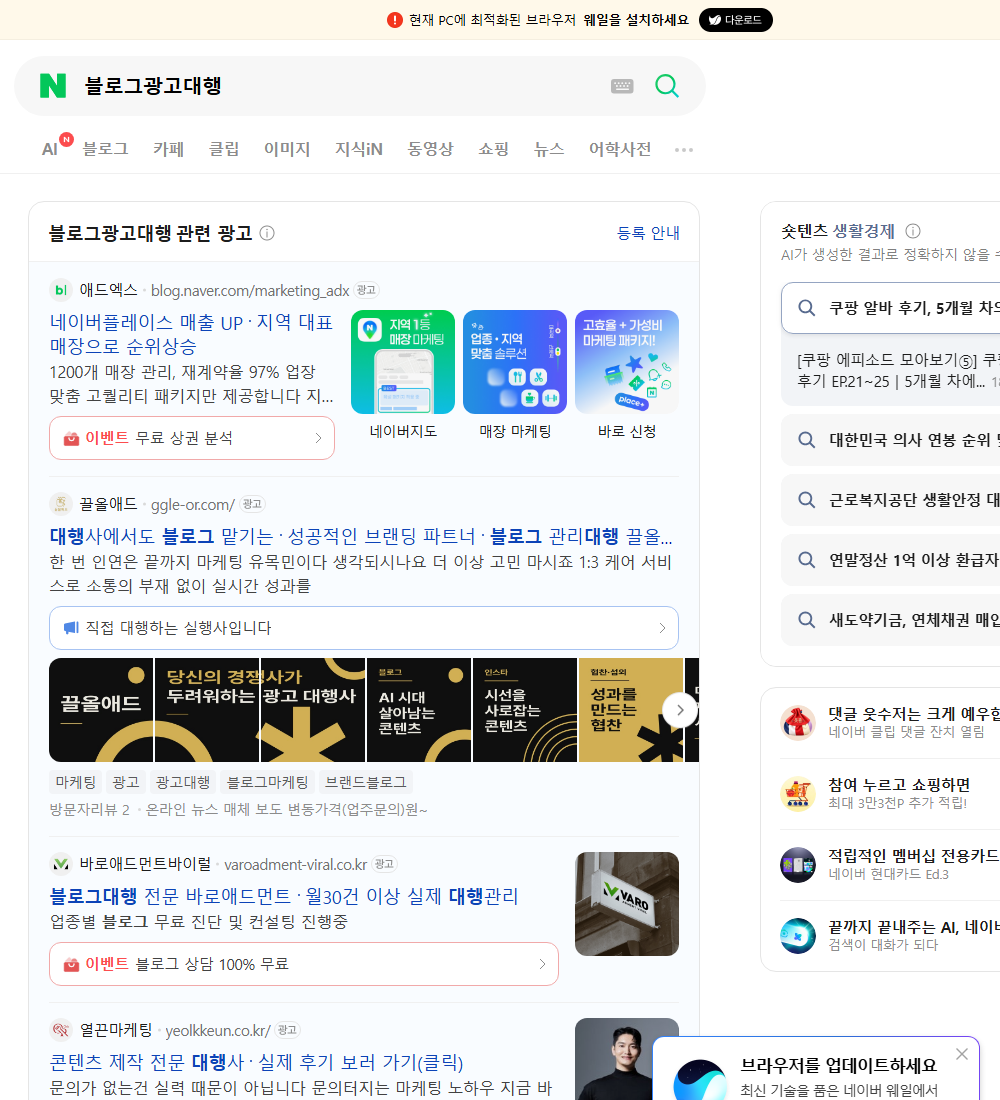Click the green search magnifier icon

(667, 86)
